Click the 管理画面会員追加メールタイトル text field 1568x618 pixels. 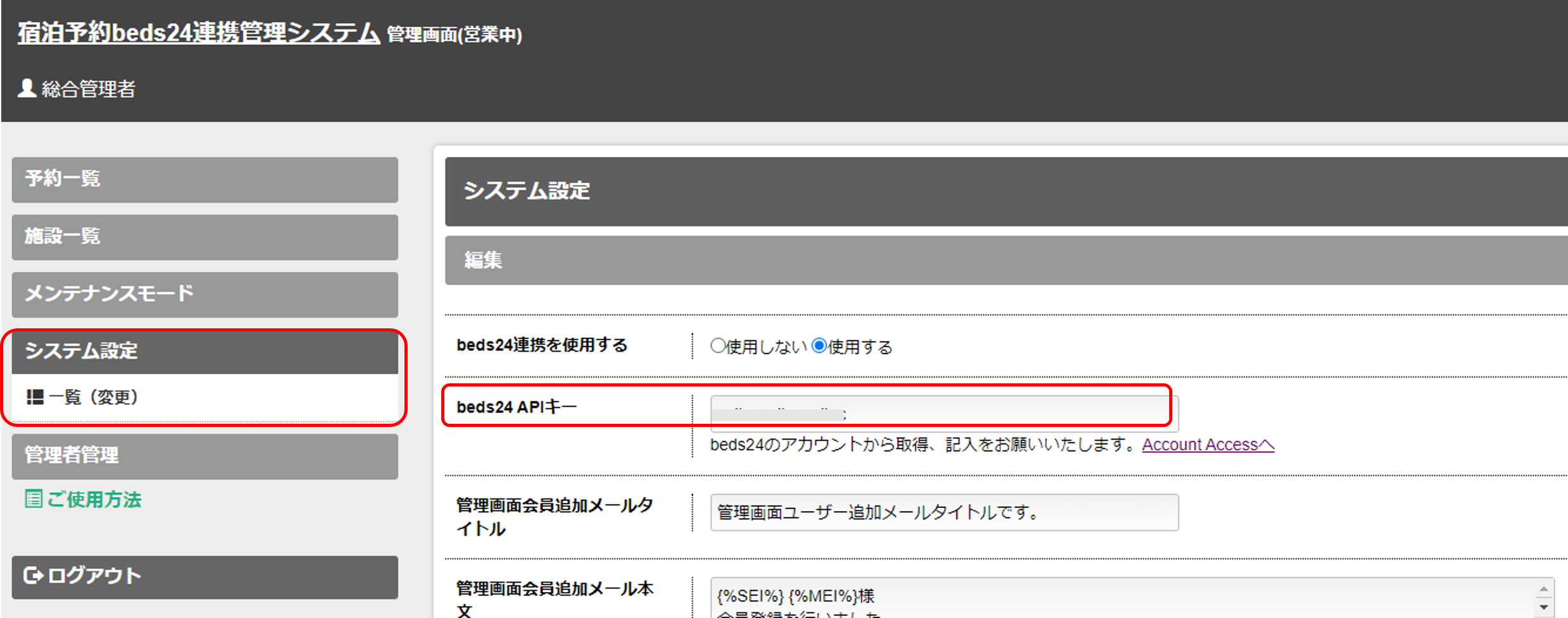tap(943, 512)
